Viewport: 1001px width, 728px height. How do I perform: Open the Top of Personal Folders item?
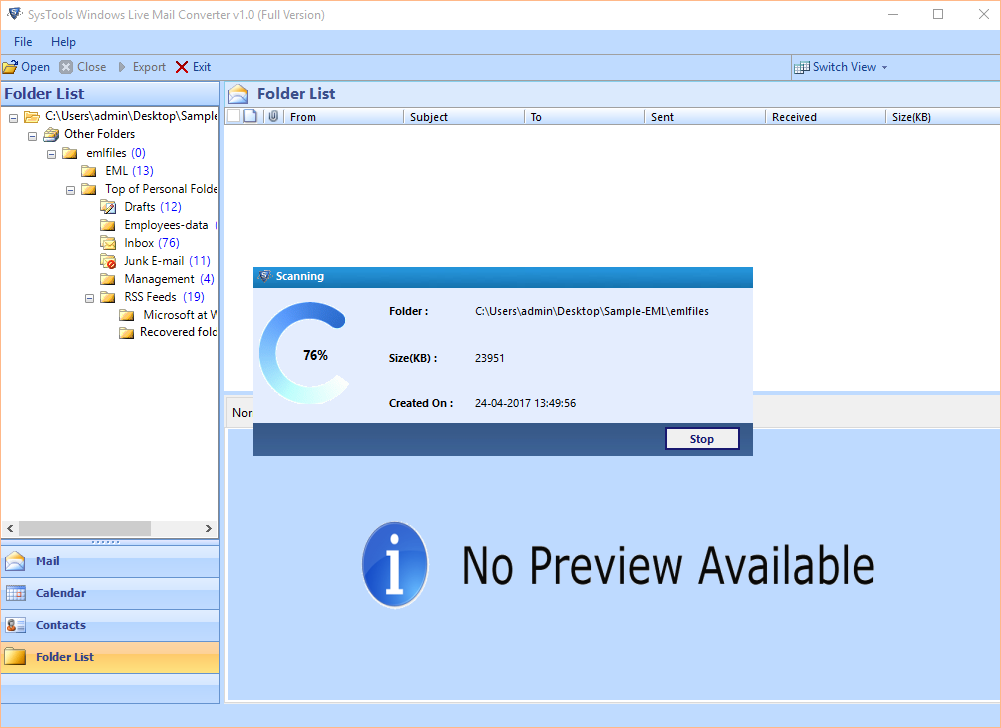pyautogui.click(x=161, y=189)
